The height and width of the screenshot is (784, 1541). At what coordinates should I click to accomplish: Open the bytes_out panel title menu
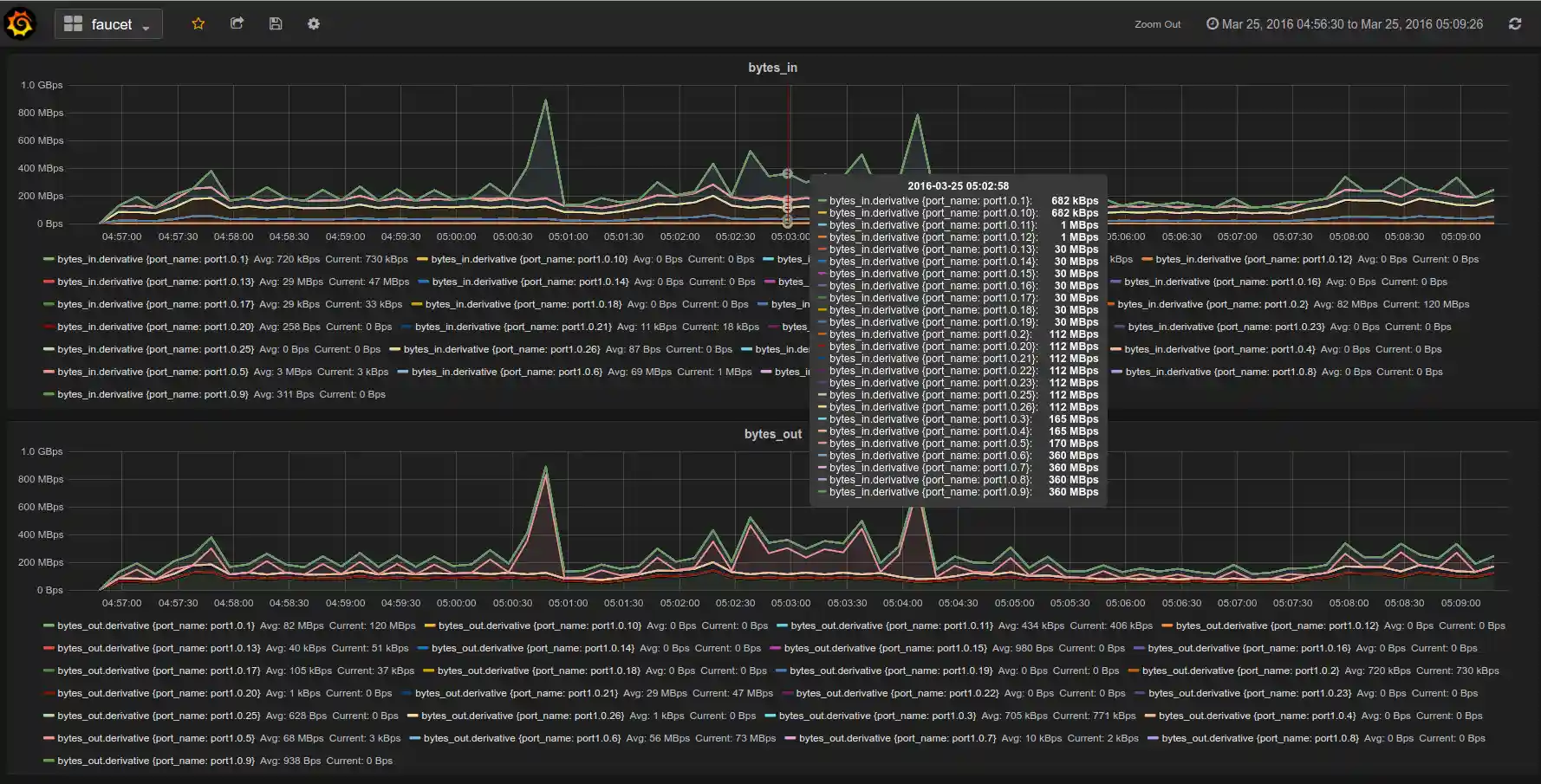point(771,434)
